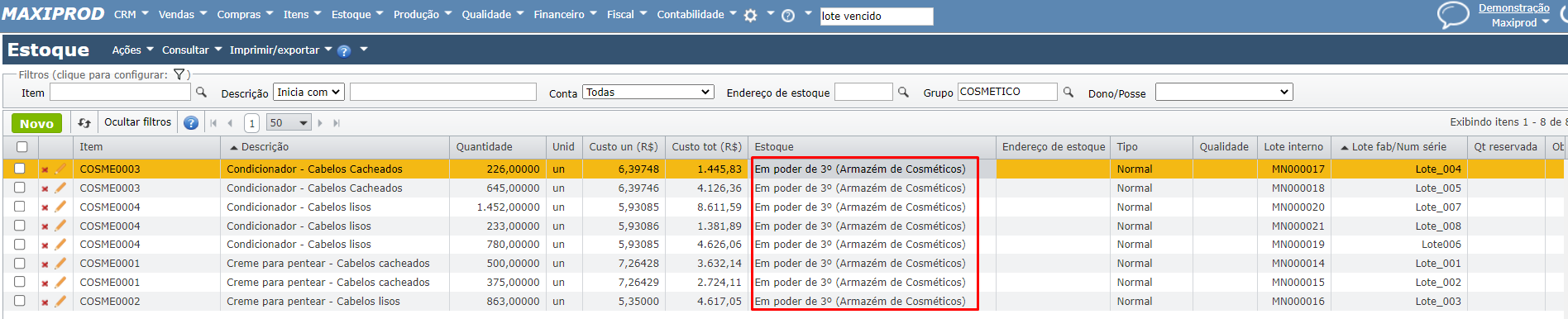Open the blue help icon beside Ocultar filtros
The height and width of the screenshot is (319, 1568).
pyautogui.click(x=191, y=123)
